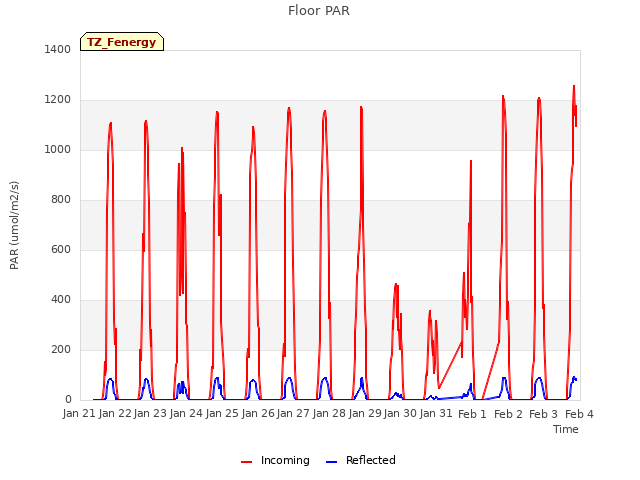The height and width of the screenshot is (480, 640).
Task: Toggle the Incoming series in legend
Action: click(x=285, y=460)
